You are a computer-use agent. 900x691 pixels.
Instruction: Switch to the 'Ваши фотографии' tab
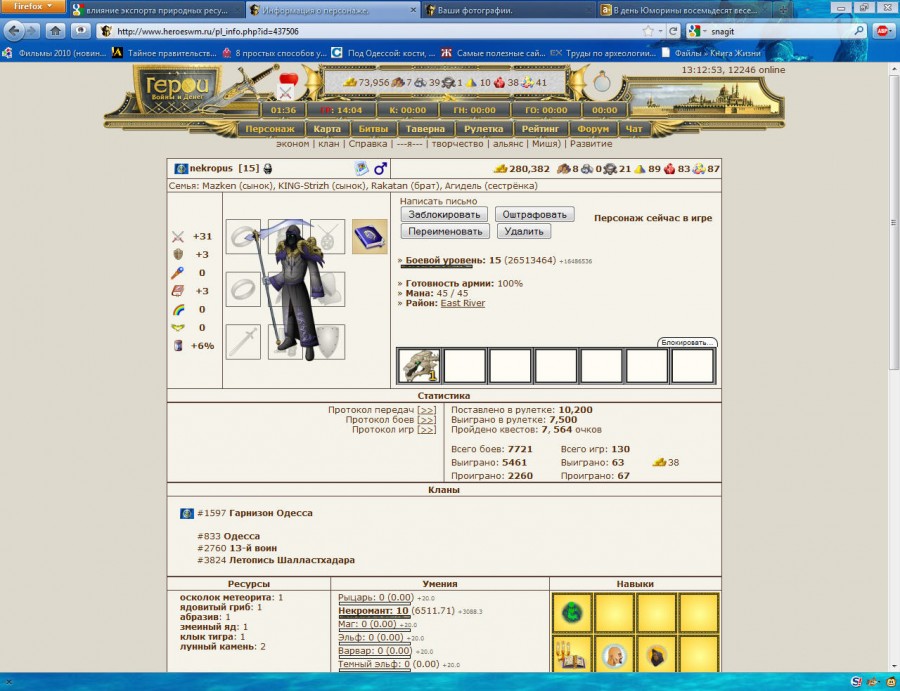pos(508,10)
